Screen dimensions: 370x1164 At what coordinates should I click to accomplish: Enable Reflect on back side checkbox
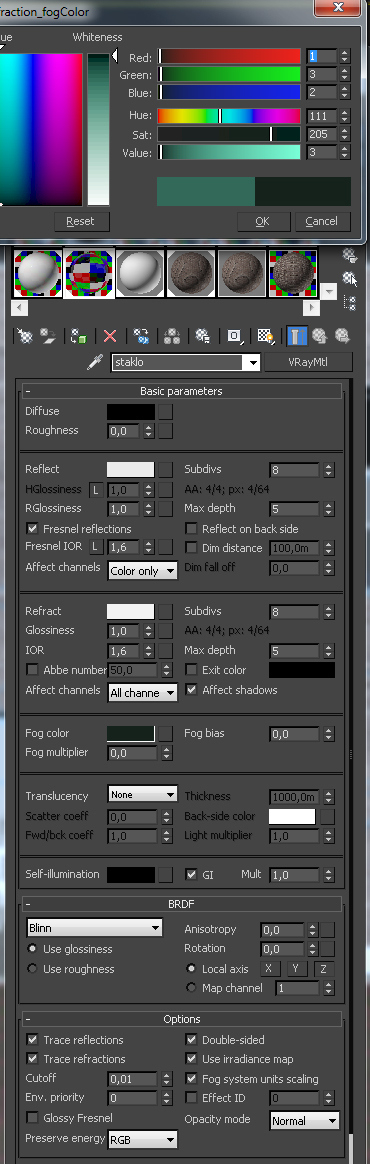point(191,529)
